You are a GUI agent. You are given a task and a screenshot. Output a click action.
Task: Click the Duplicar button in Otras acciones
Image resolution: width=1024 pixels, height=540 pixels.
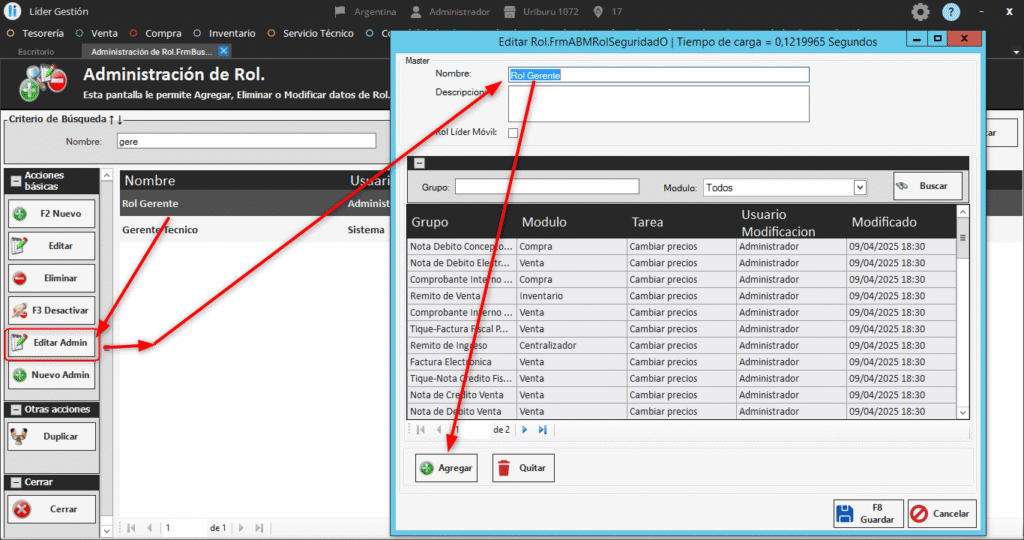point(53,437)
